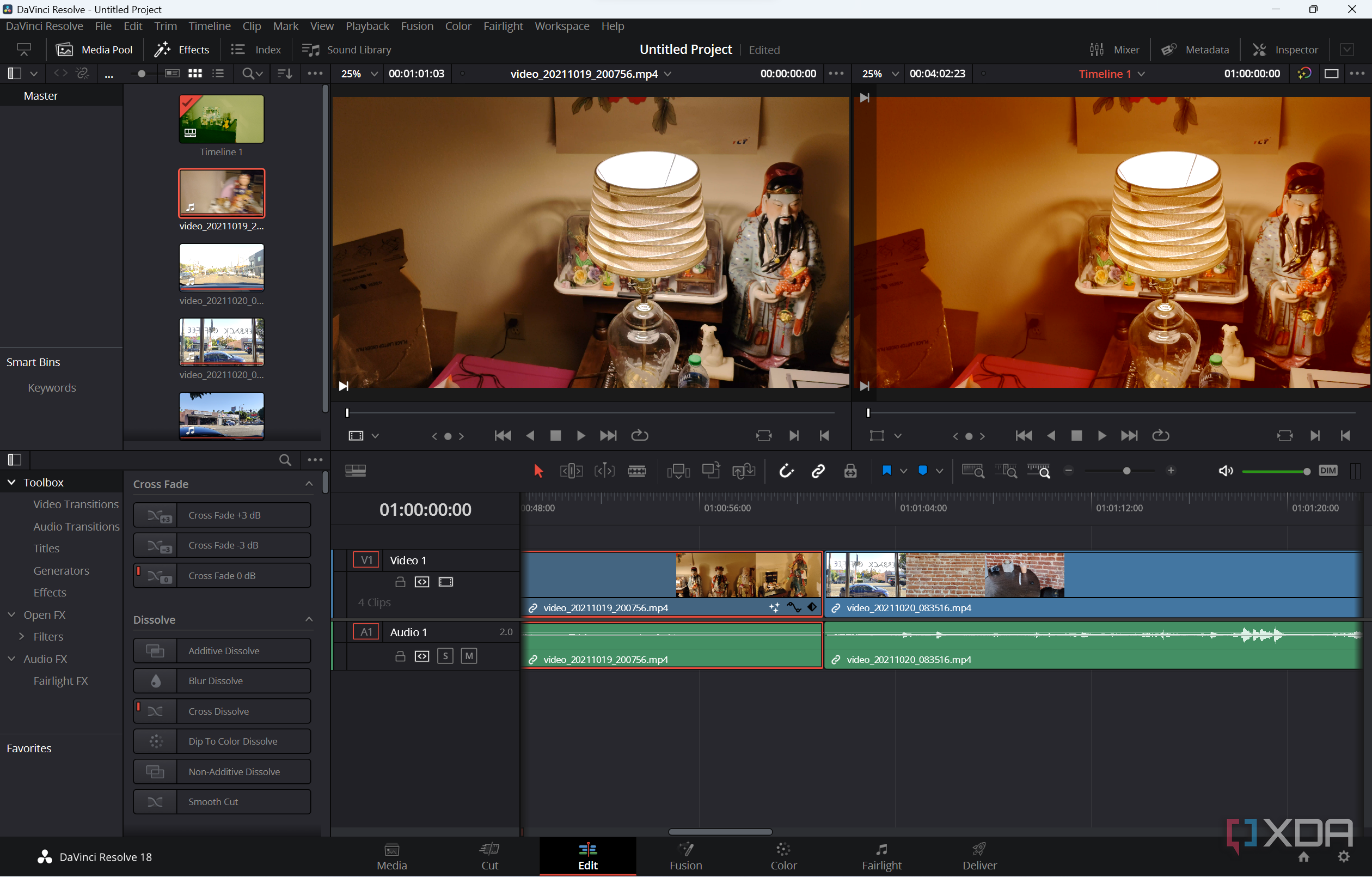Select the Cross Dissolve transition
The image size is (1372, 877).
point(222,711)
